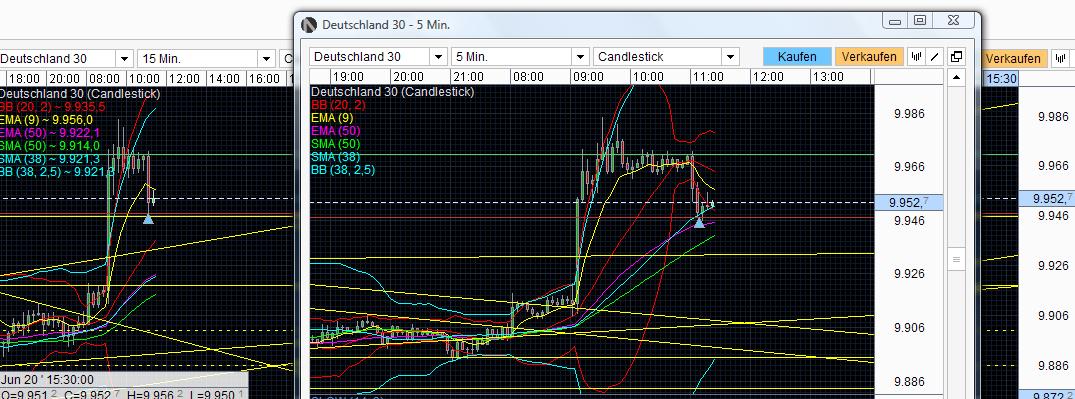Image resolution: width=1075 pixels, height=399 pixels.
Task: Click SMA (38) ~ 9.921,3 legend in background chart
Action: pos(50,158)
